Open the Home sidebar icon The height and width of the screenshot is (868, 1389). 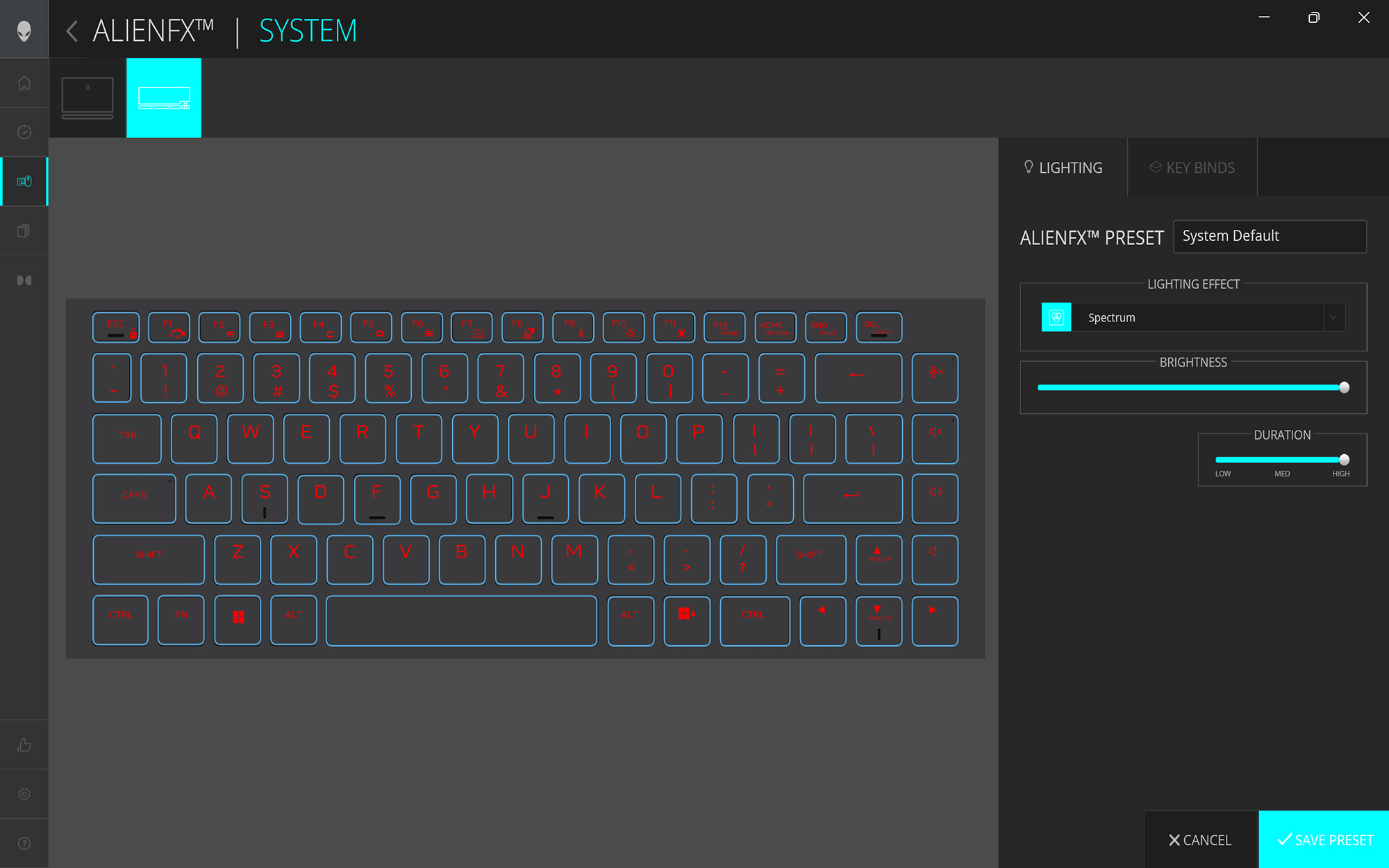point(24,83)
